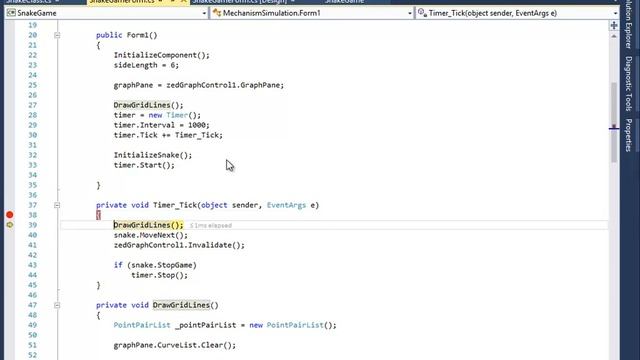Click 'graphPane.CurveList.Clear();' statement
Viewport: 640px width, 360px height.
pos(175,345)
